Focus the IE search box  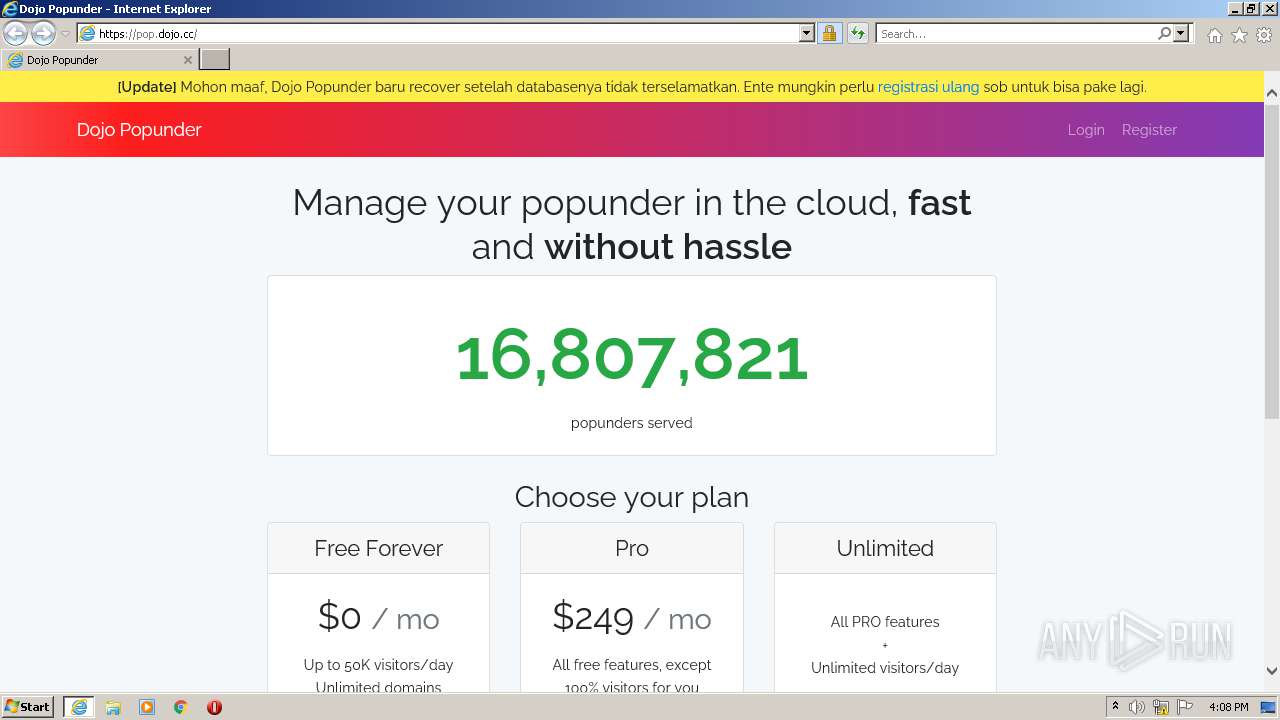pyautogui.click(x=1016, y=33)
